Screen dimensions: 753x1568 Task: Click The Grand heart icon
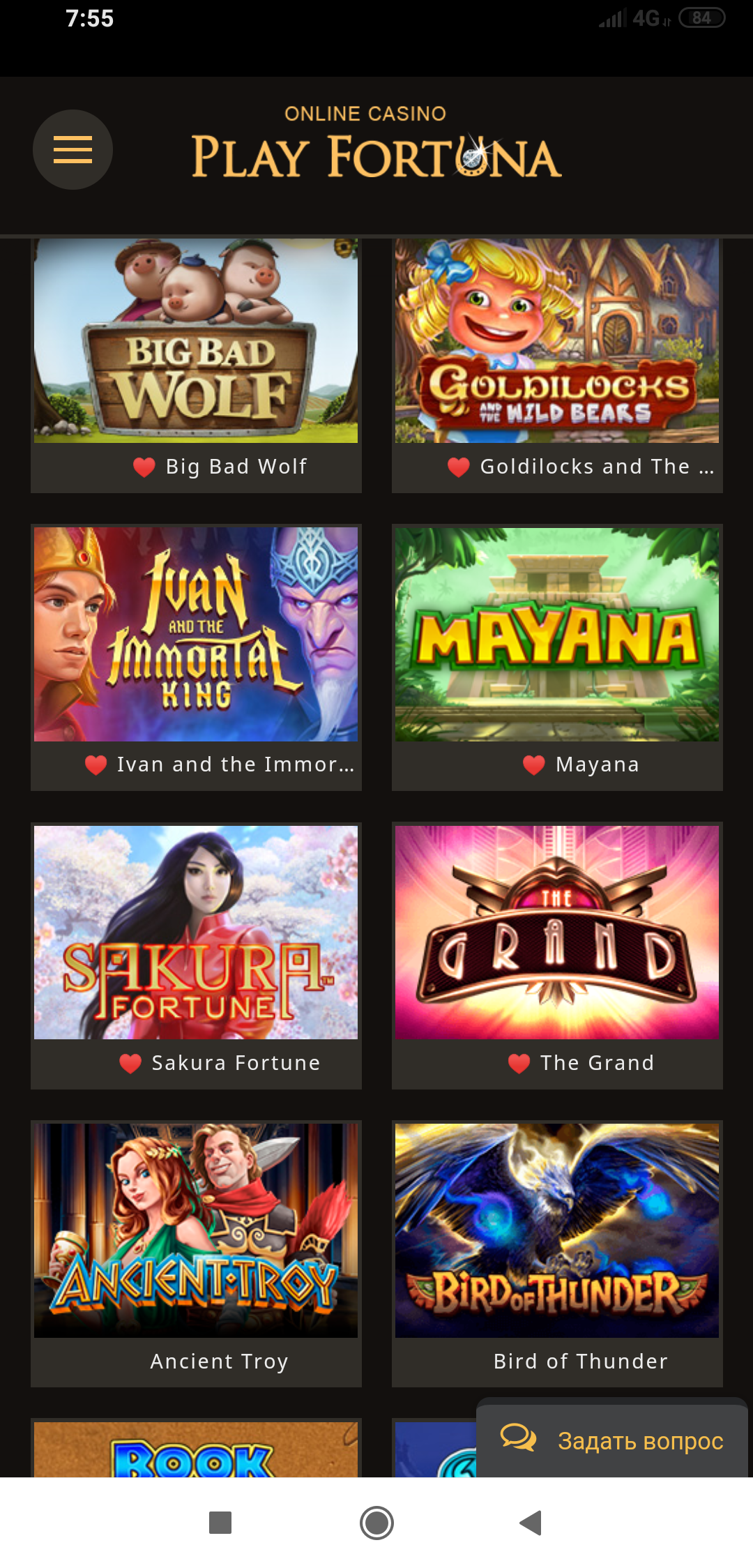519,1063
